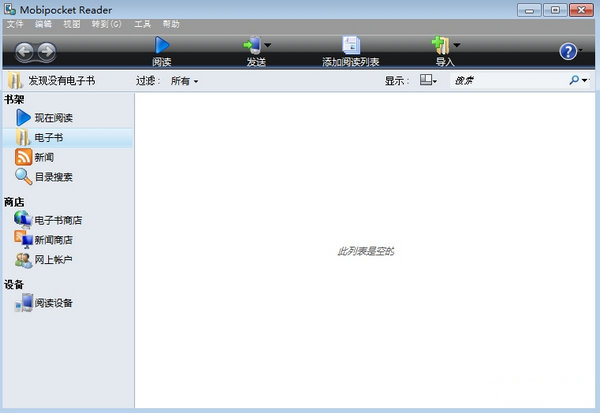Click the magnifier search icon
This screenshot has height=413, width=600.
[574, 80]
